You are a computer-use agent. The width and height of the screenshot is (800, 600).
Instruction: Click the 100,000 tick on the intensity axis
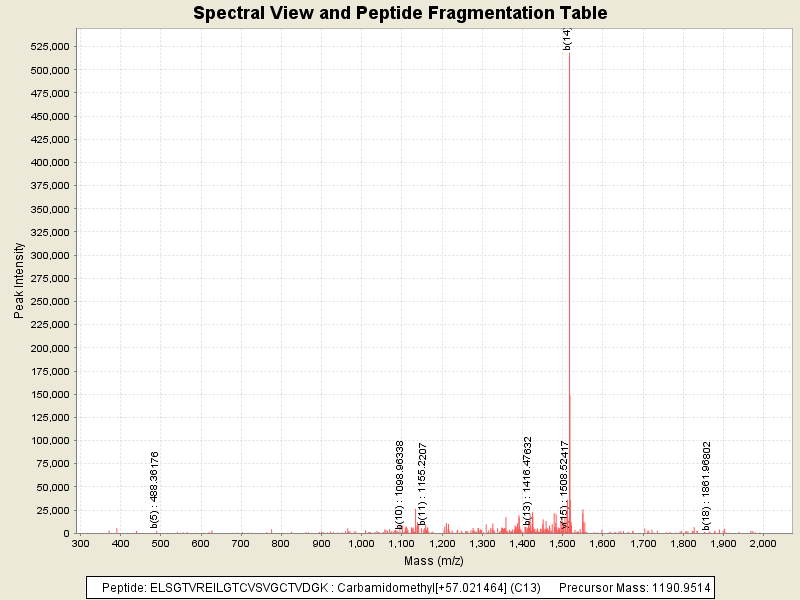pyautogui.click(x=49, y=441)
